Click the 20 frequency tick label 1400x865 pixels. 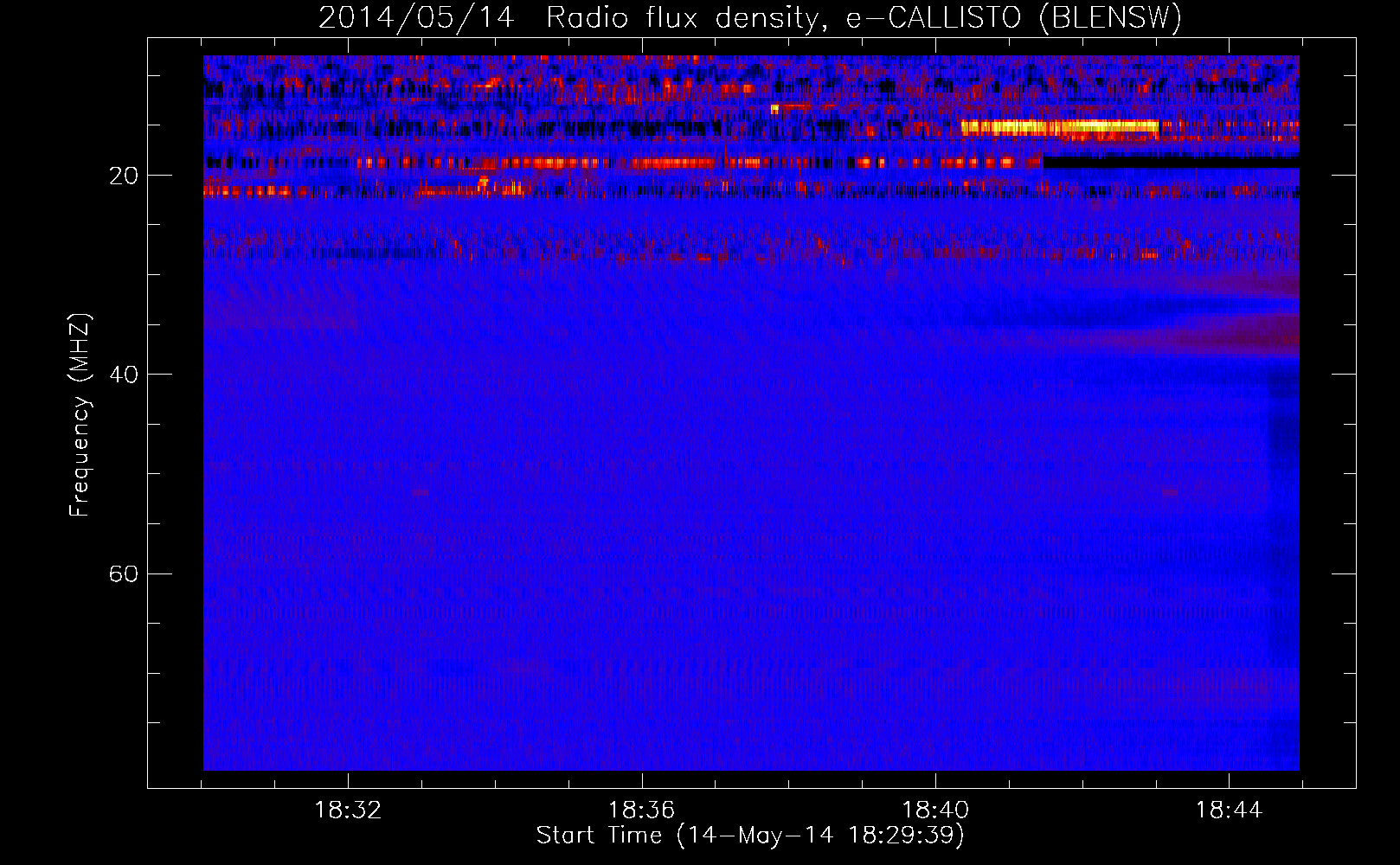[124, 176]
